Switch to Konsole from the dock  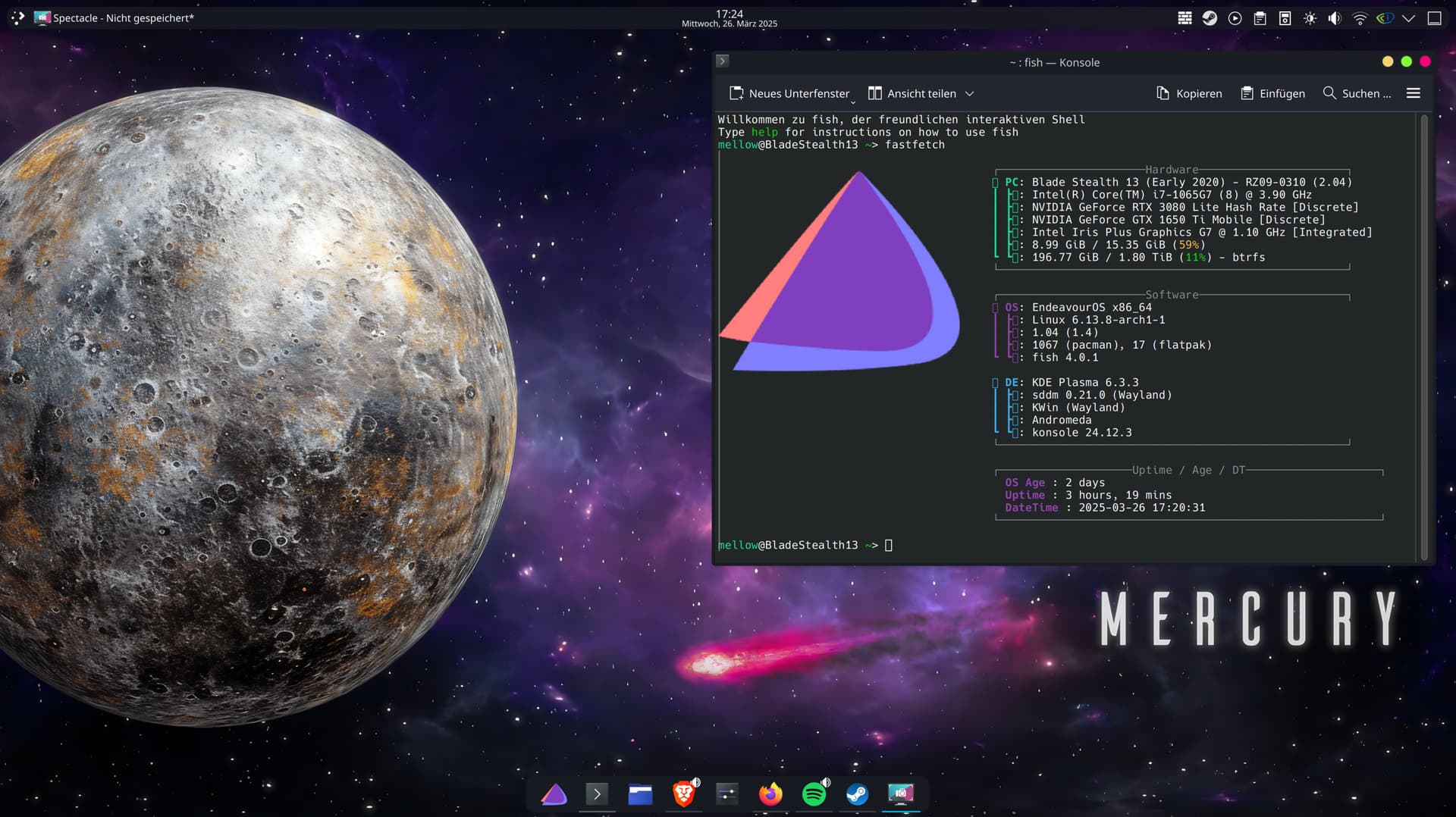597,794
